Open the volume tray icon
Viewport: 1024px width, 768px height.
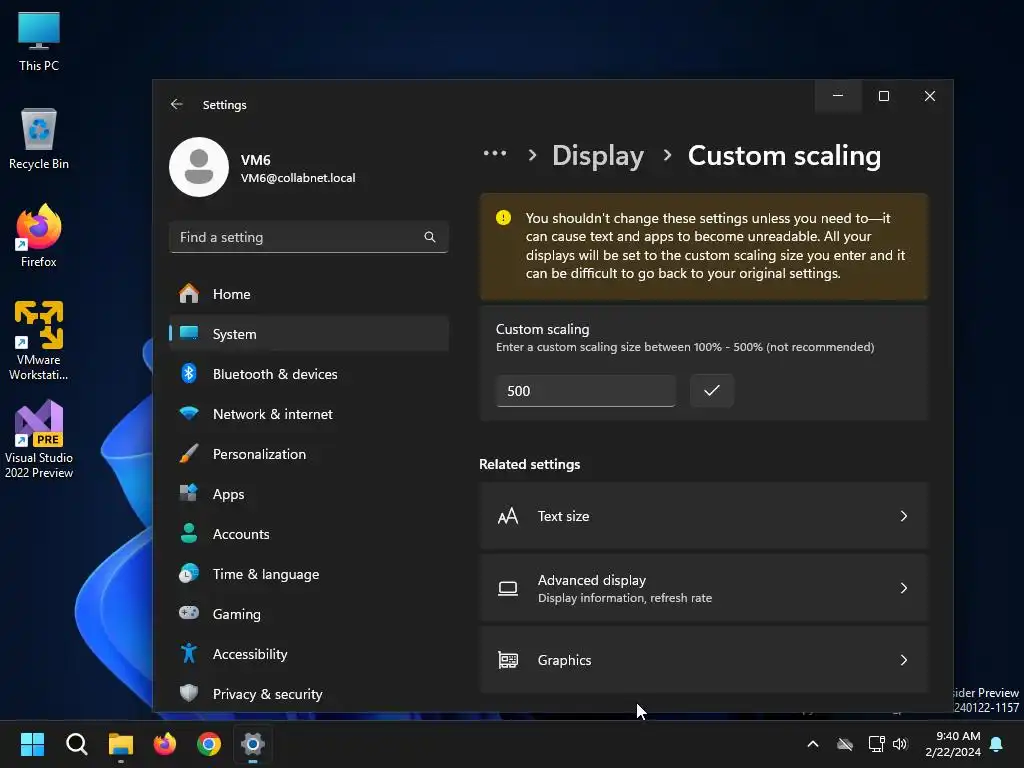coord(901,744)
